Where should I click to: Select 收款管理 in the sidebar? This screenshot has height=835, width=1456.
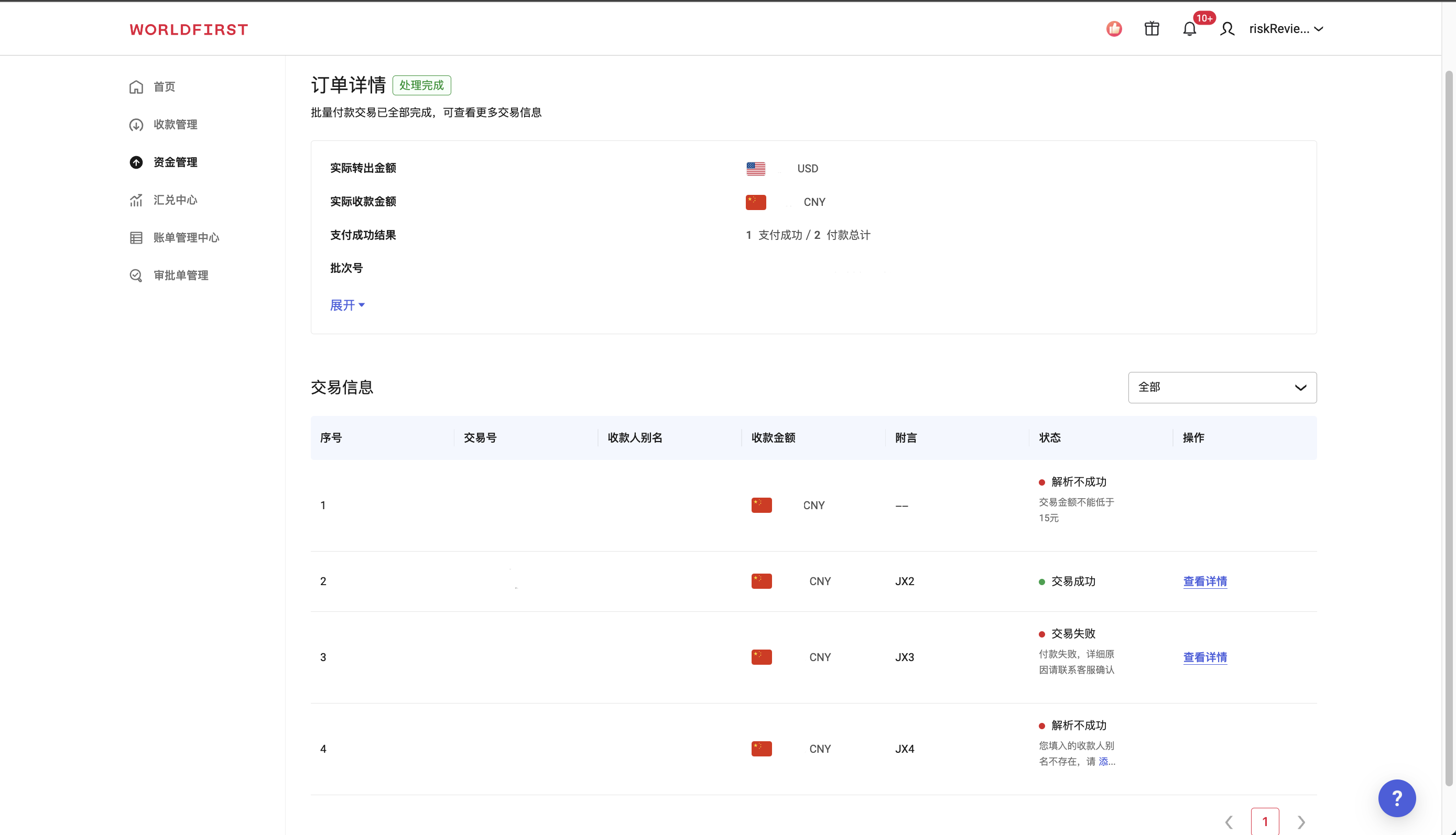click(176, 125)
